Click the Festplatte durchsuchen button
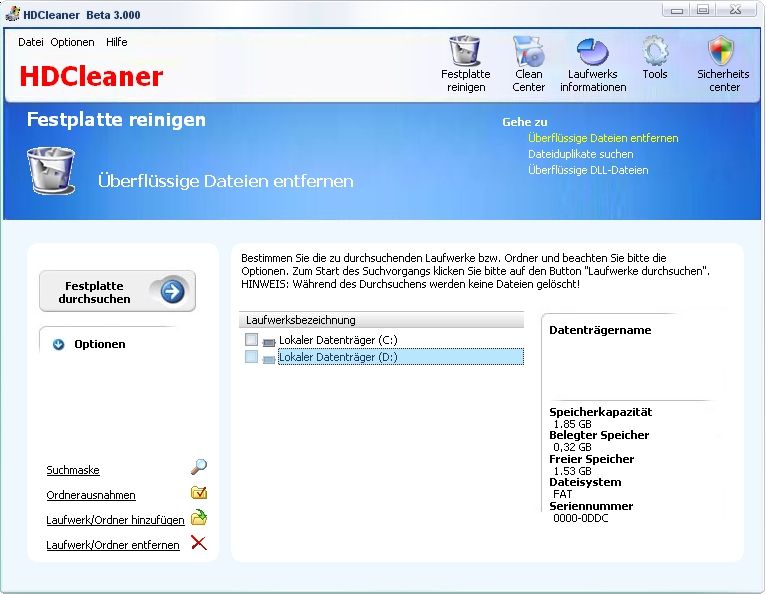The image size is (766, 594). click(x=117, y=291)
